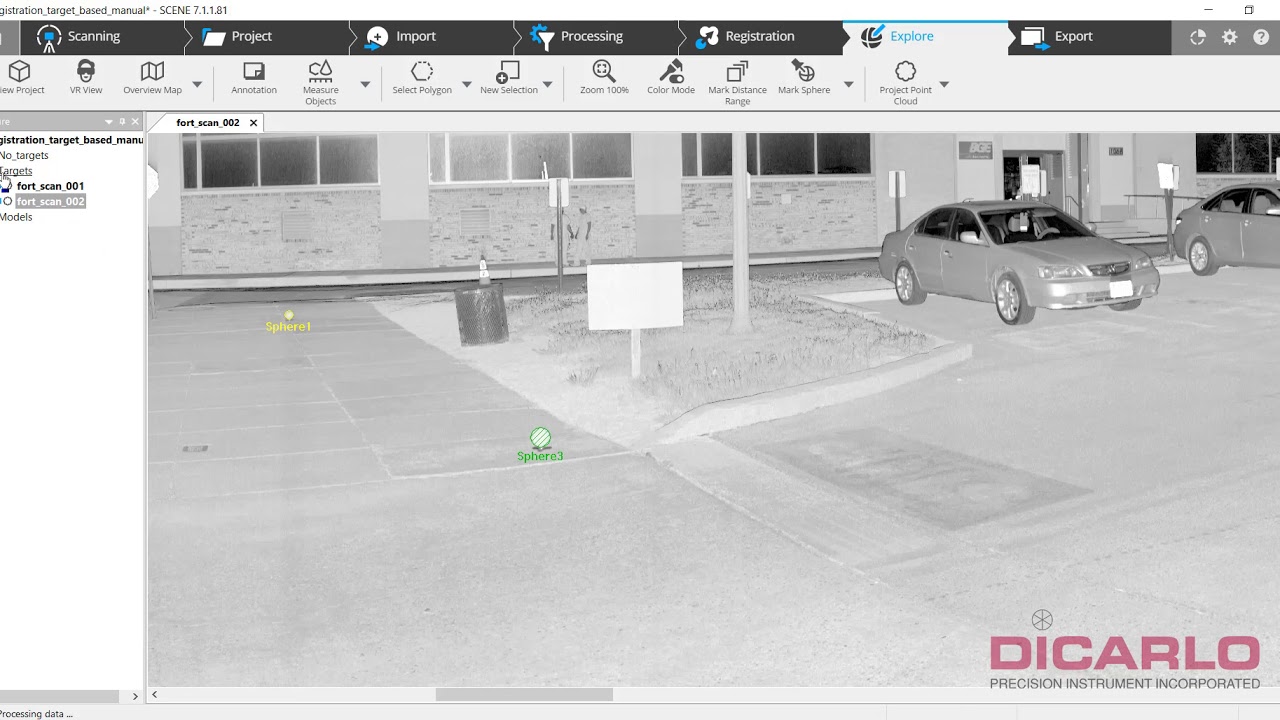Click the New Selection tool

pyautogui.click(x=509, y=78)
